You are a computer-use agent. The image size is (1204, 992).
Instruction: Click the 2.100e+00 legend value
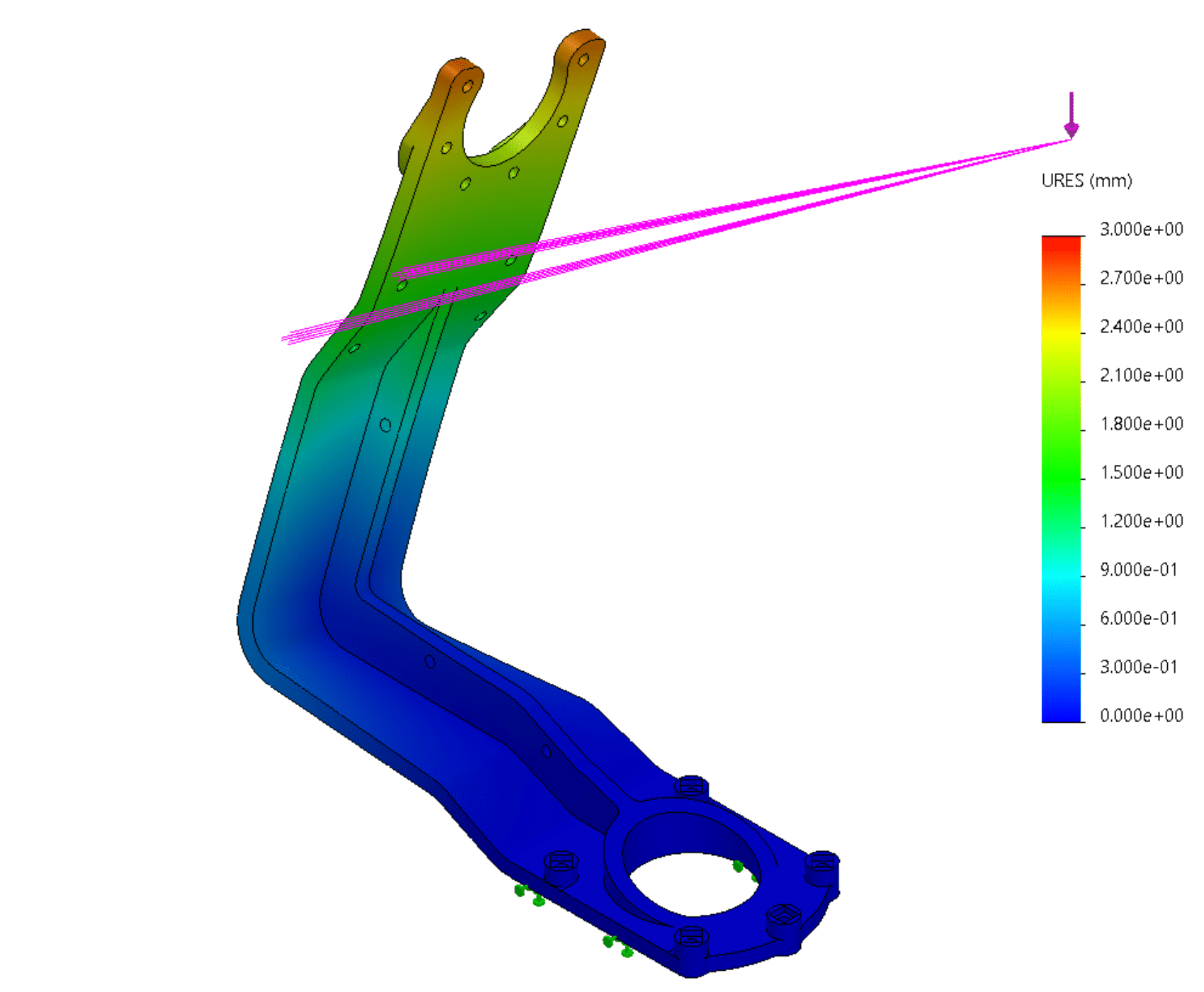1141,375
